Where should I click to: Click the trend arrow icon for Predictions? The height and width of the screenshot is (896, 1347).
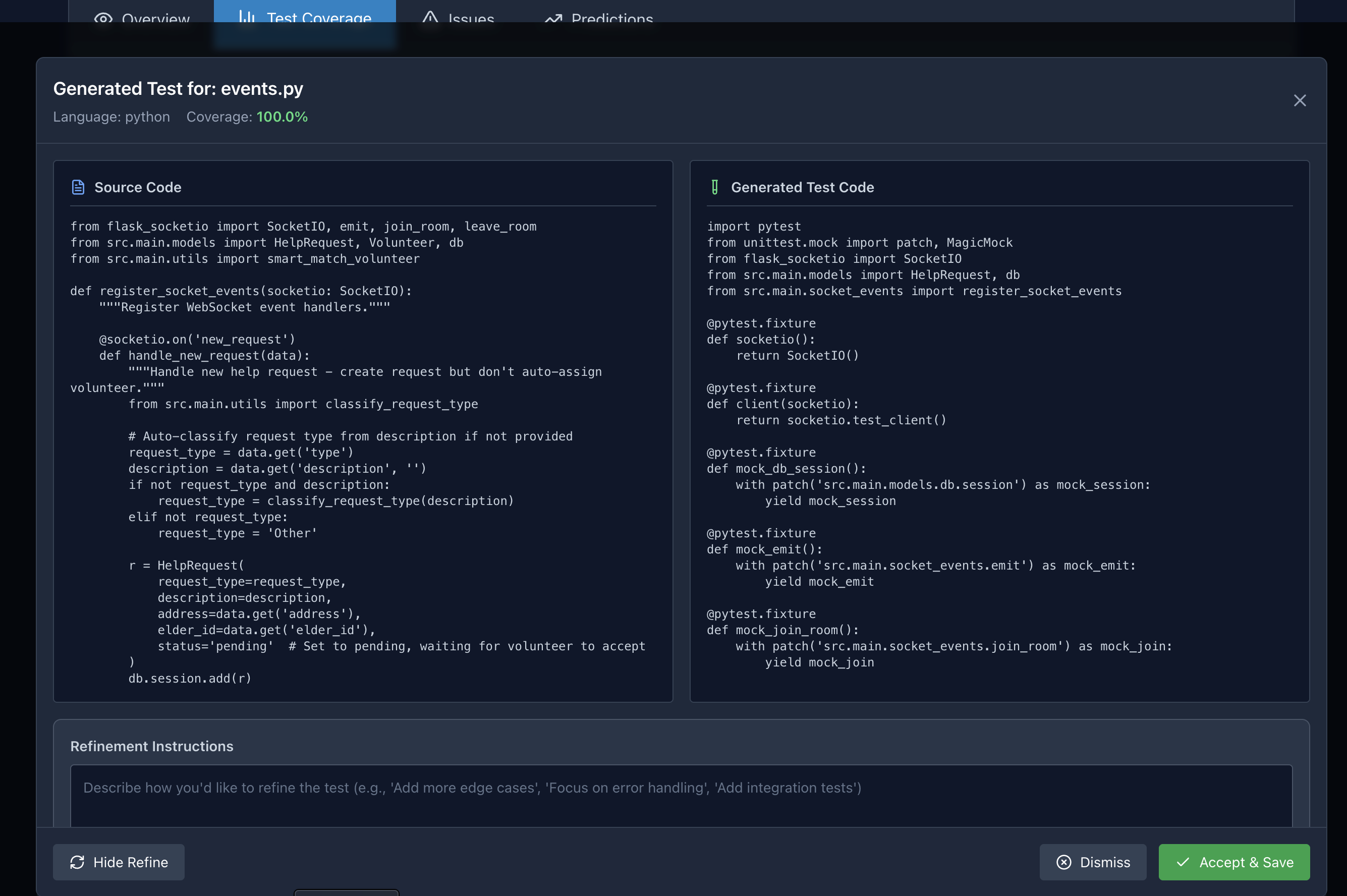[x=553, y=18]
